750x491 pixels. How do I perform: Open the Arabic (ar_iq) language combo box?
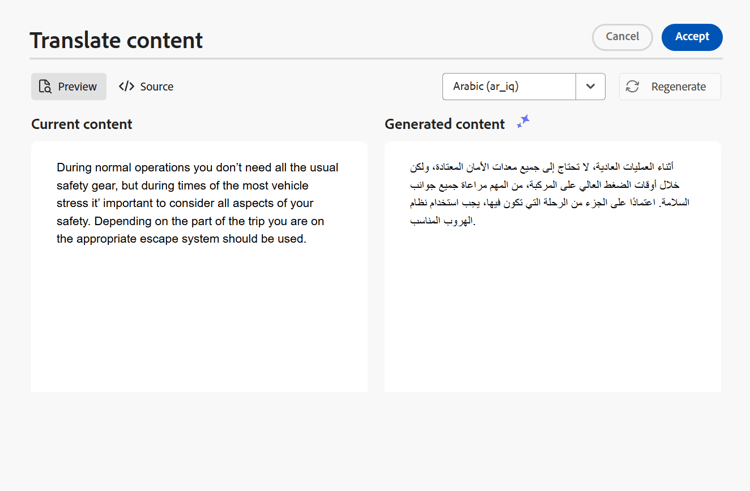click(x=524, y=87)
